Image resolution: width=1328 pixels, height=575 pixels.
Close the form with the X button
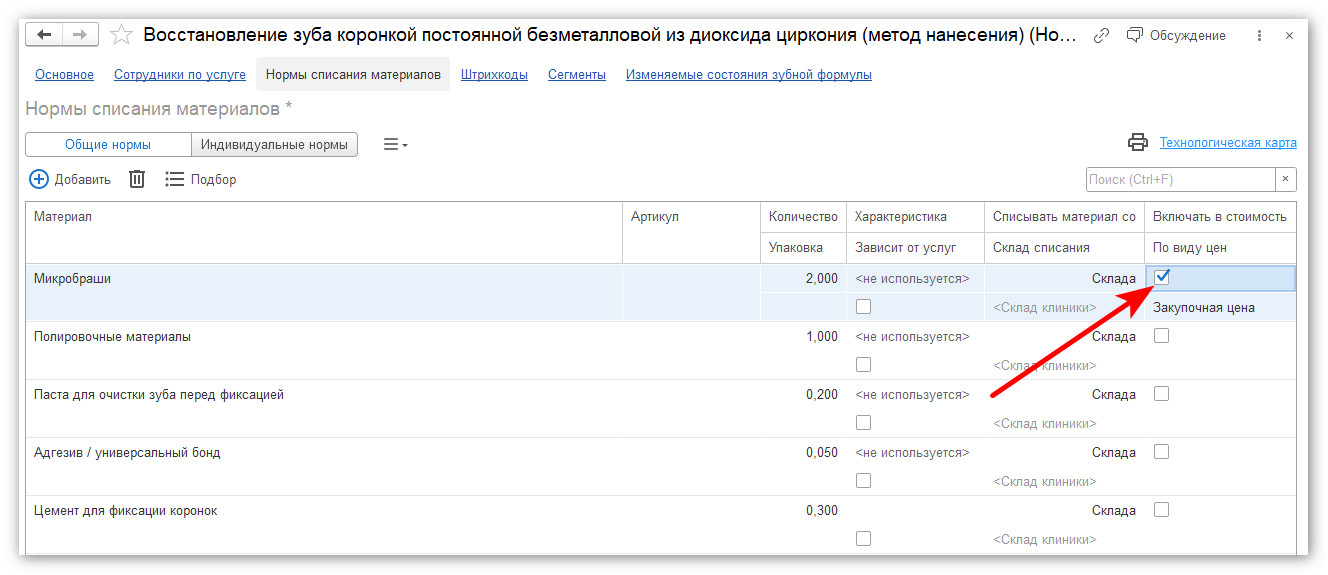pyautogui.click(x=1289, y=35)
